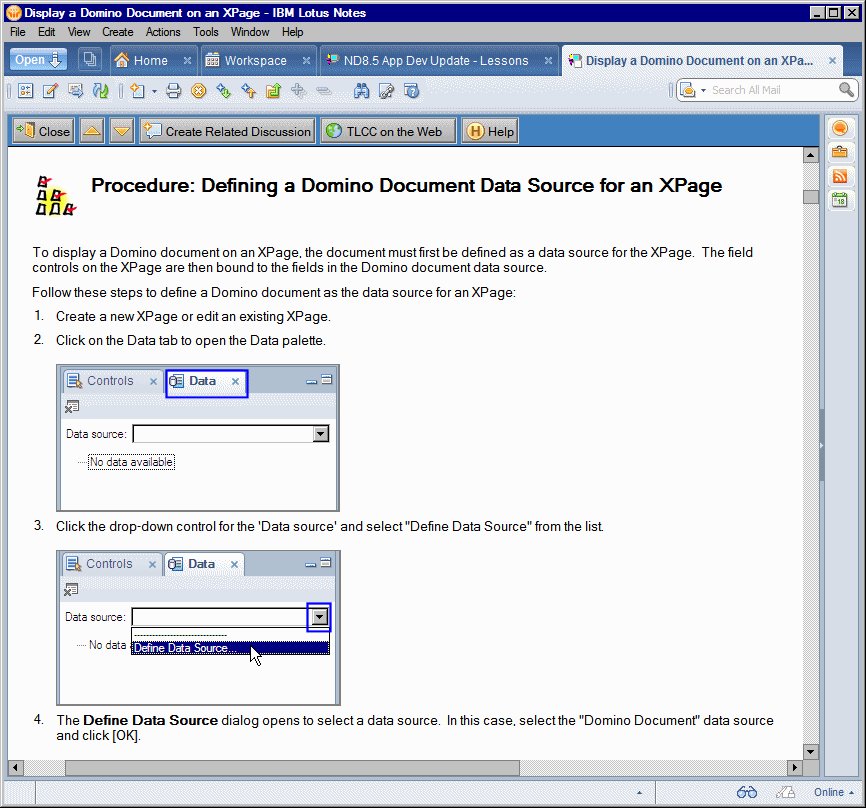The image size is (866, 808).
Task: Open the Actions menu
Action: click(162, 32)
